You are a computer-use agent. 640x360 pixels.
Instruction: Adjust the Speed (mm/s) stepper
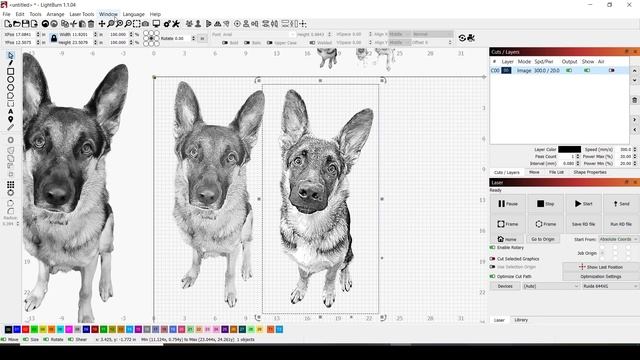(x=634, y=150)
